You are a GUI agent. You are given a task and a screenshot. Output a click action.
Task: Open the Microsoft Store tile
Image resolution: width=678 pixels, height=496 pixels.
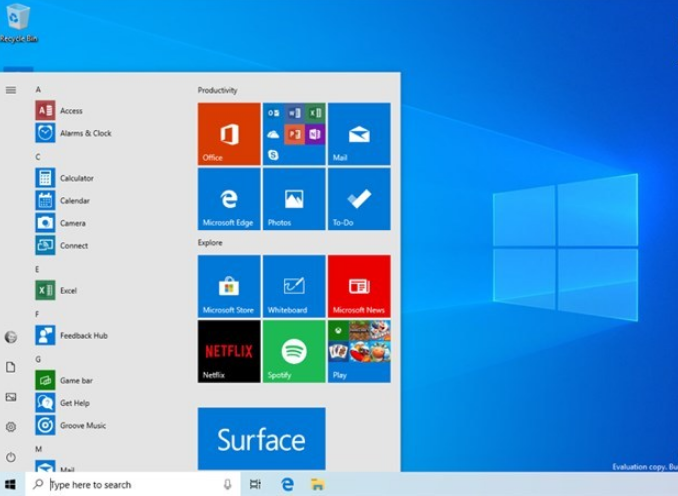pyautogui.click(x=229, y=286)
